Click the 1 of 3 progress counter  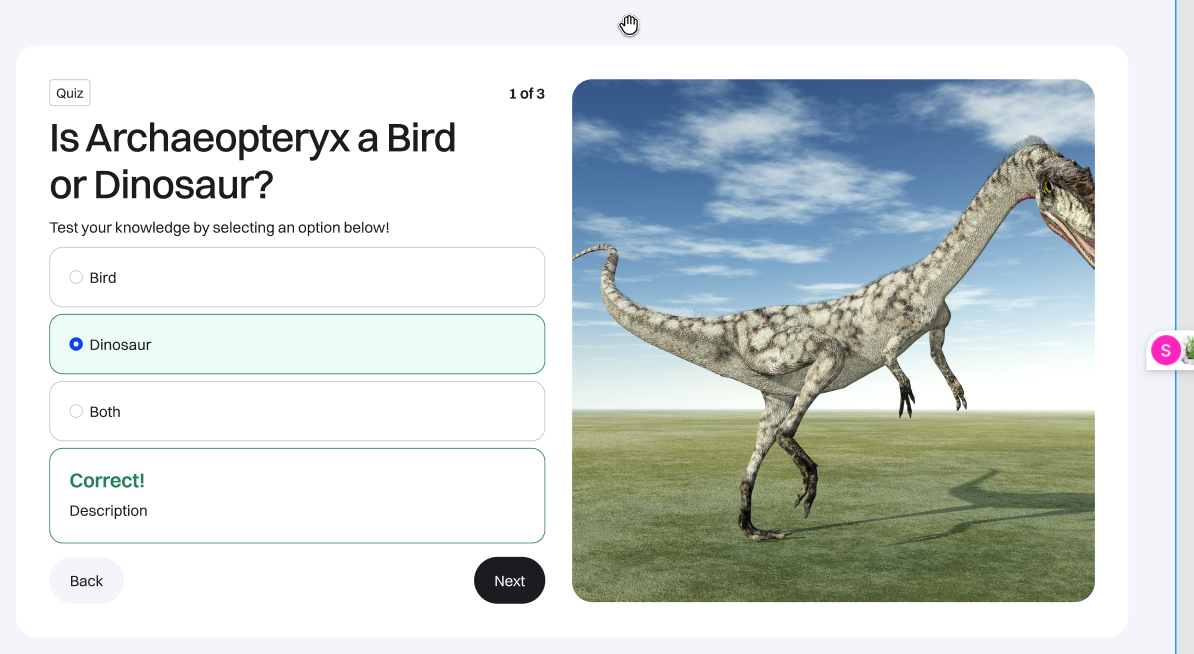[526, 94]
